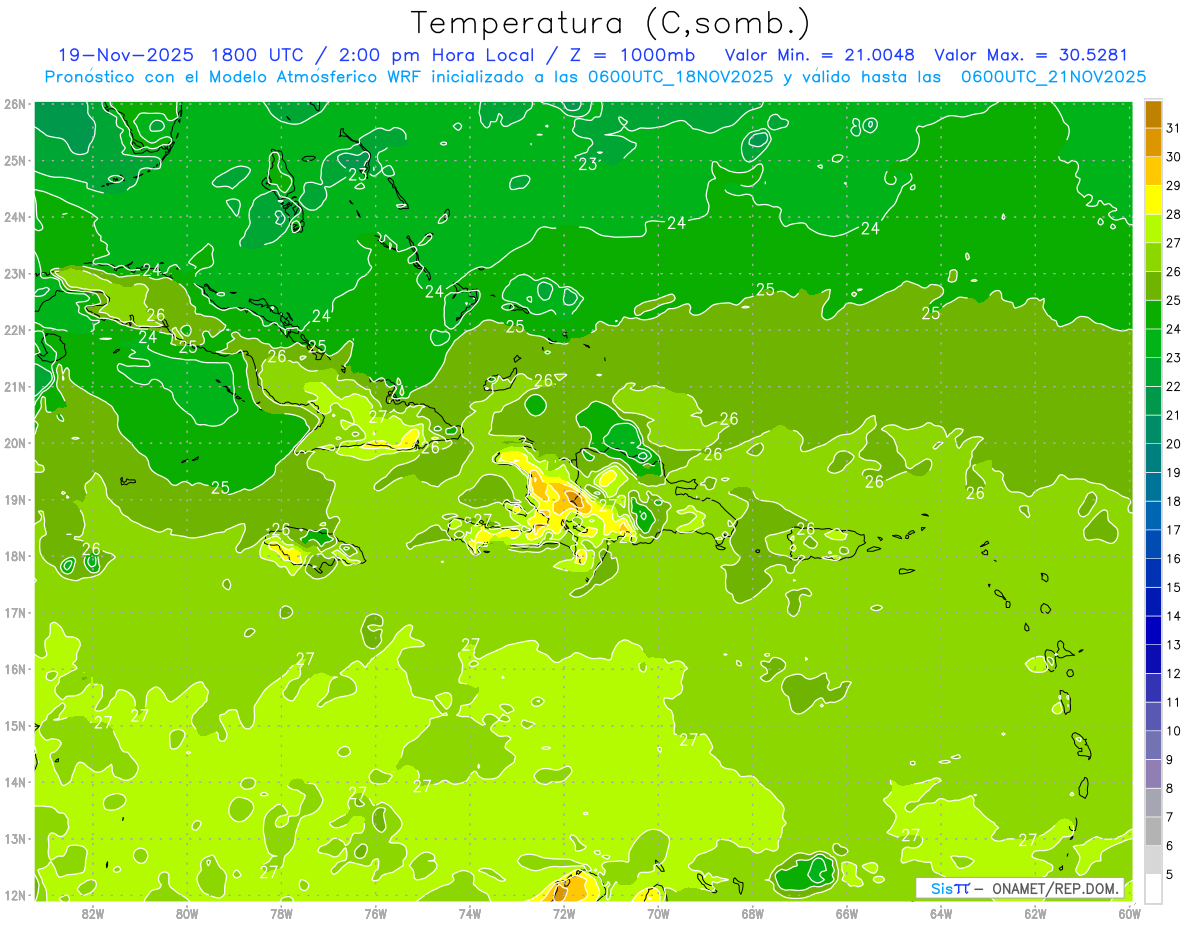This screenshot has height=927, width=1200.
Task: Click the gray swatch between legend 6 and 7
Action: point(1154,831)
